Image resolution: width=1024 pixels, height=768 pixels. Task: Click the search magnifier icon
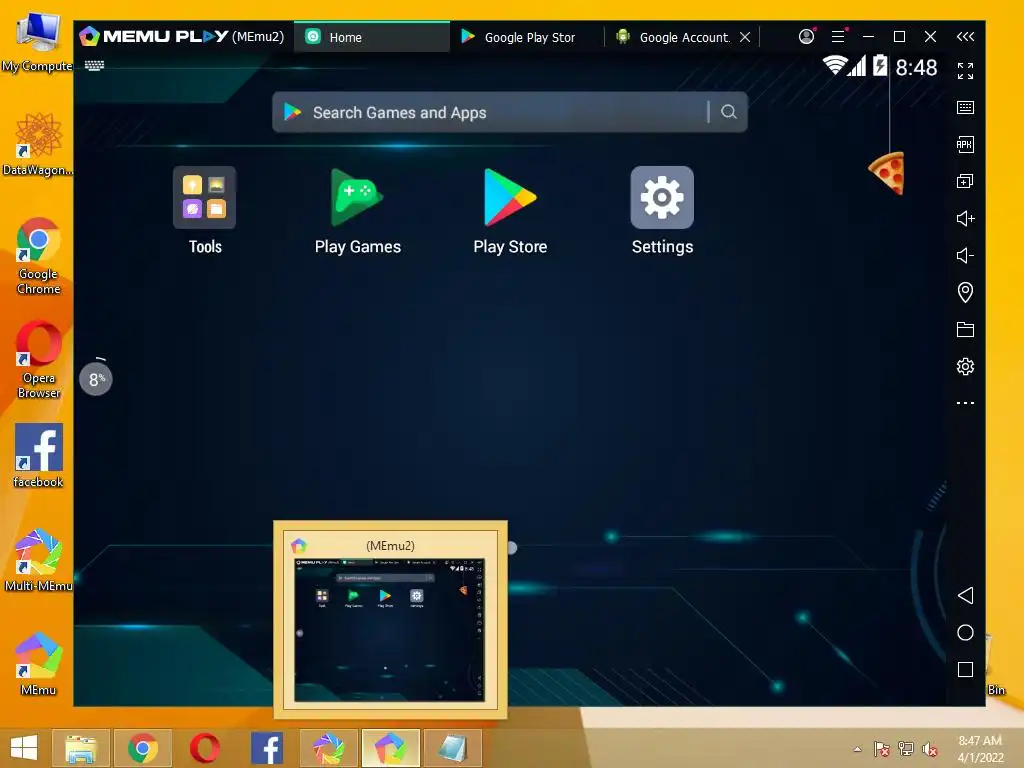(x=729, y=112)
